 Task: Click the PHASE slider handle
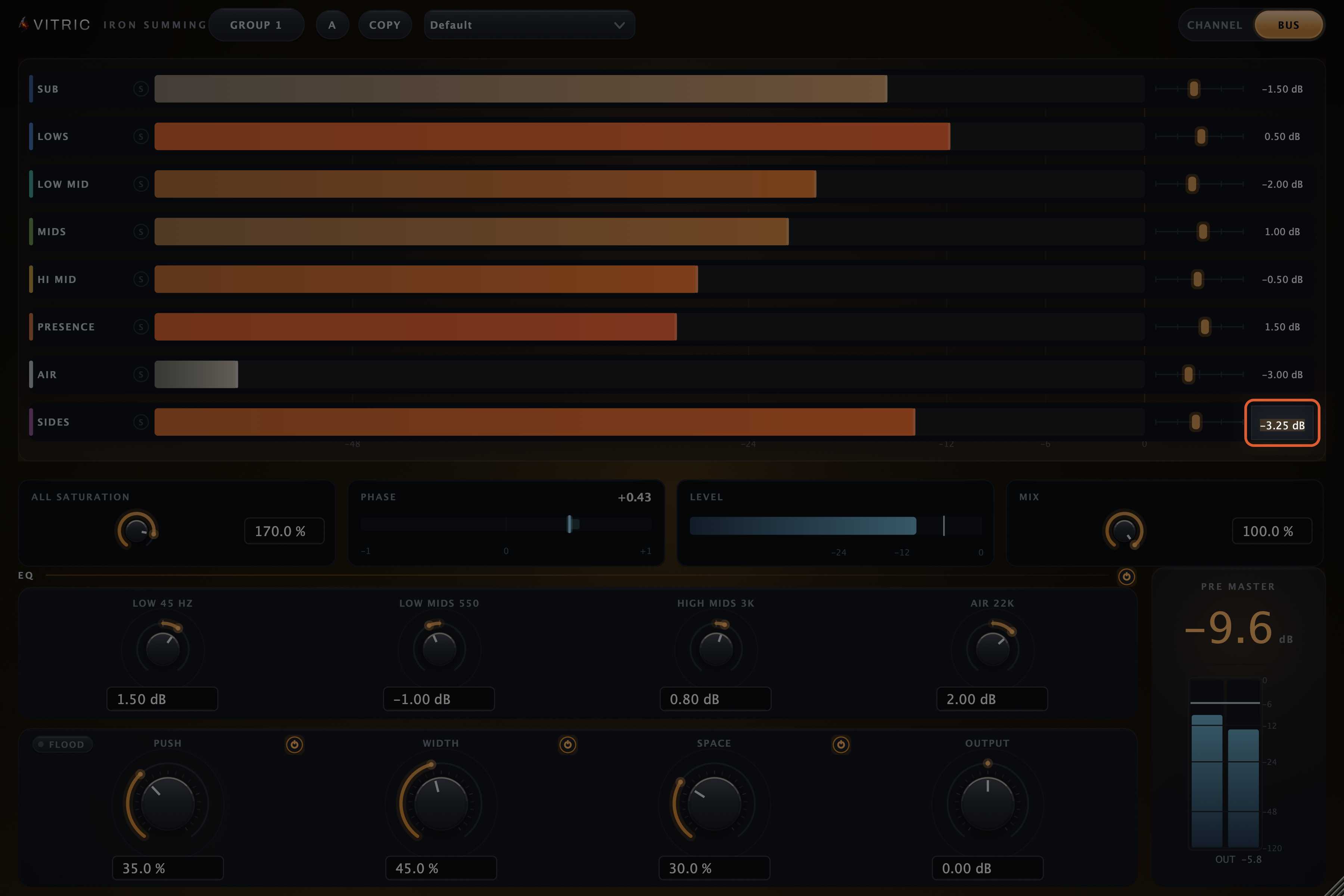pyautogui.click(x=570, y=524)
